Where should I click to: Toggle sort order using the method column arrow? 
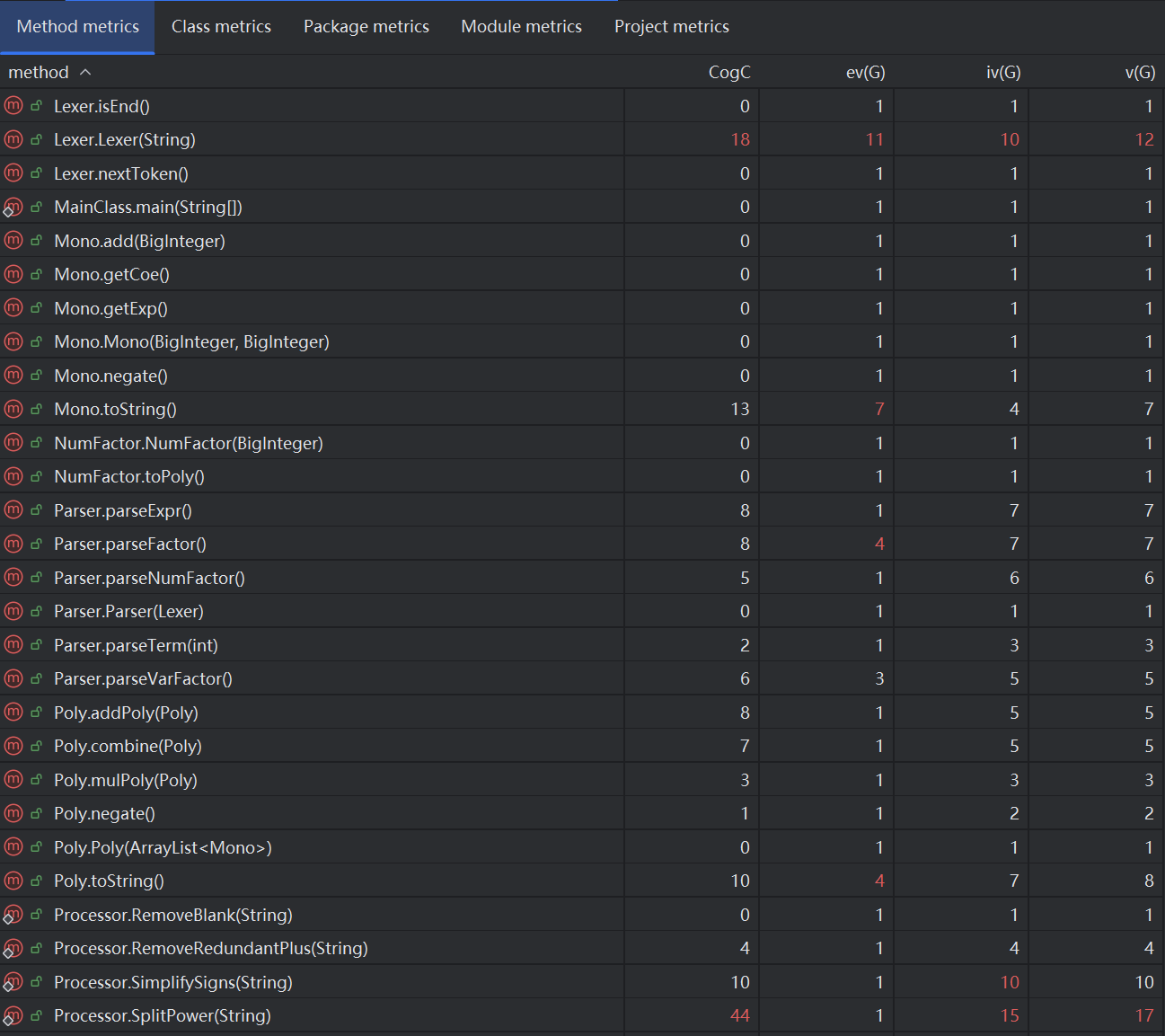click(85, 72)
